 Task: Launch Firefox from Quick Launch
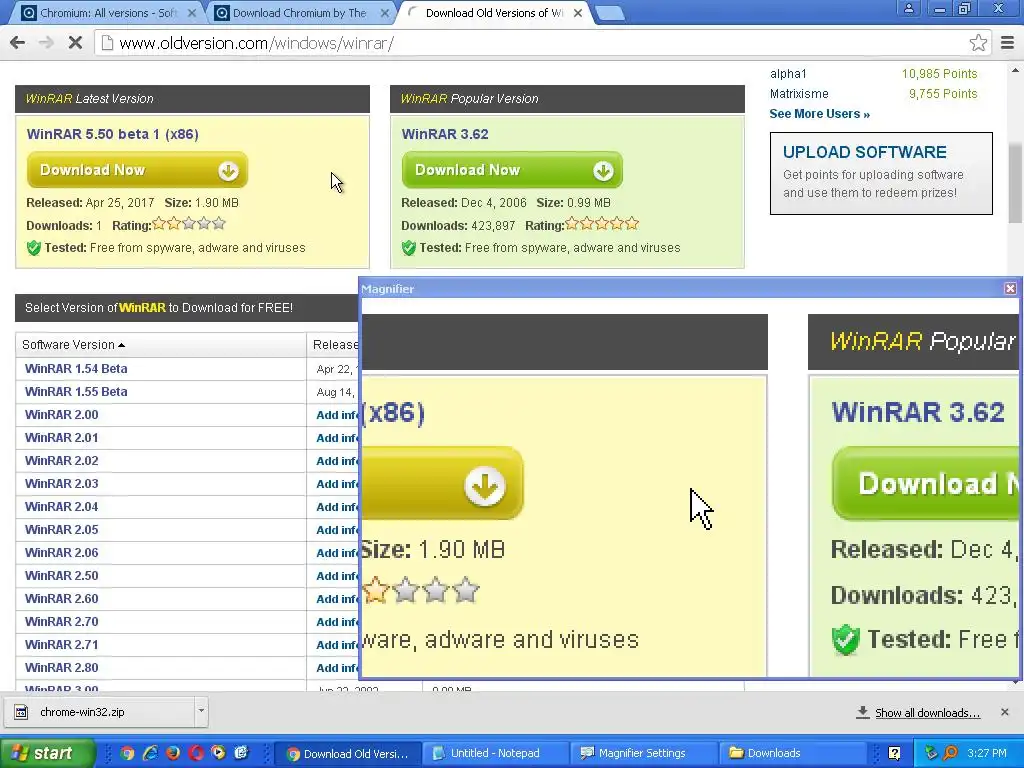point(173,753)
